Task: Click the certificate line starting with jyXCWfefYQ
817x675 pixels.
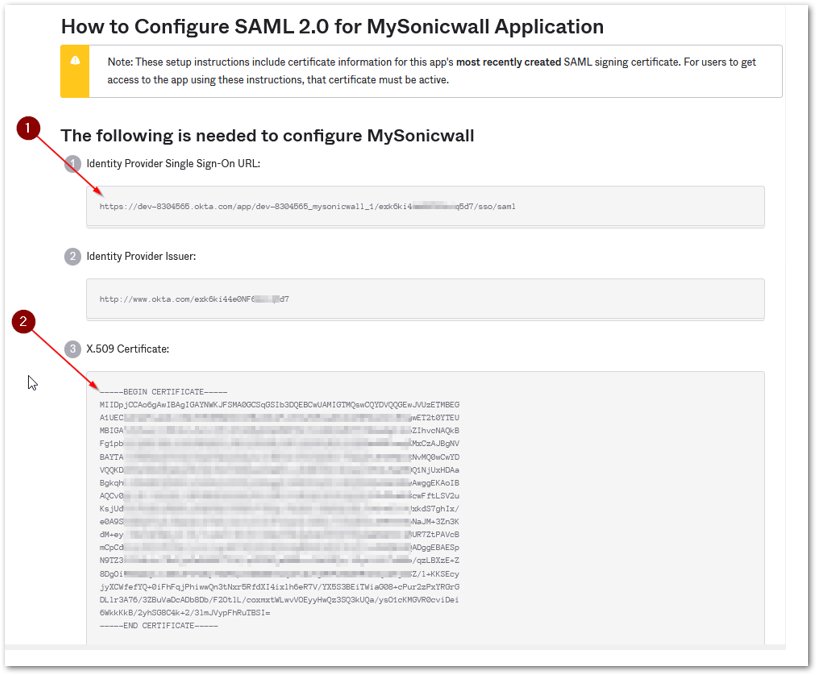Action: pos(279,586)
